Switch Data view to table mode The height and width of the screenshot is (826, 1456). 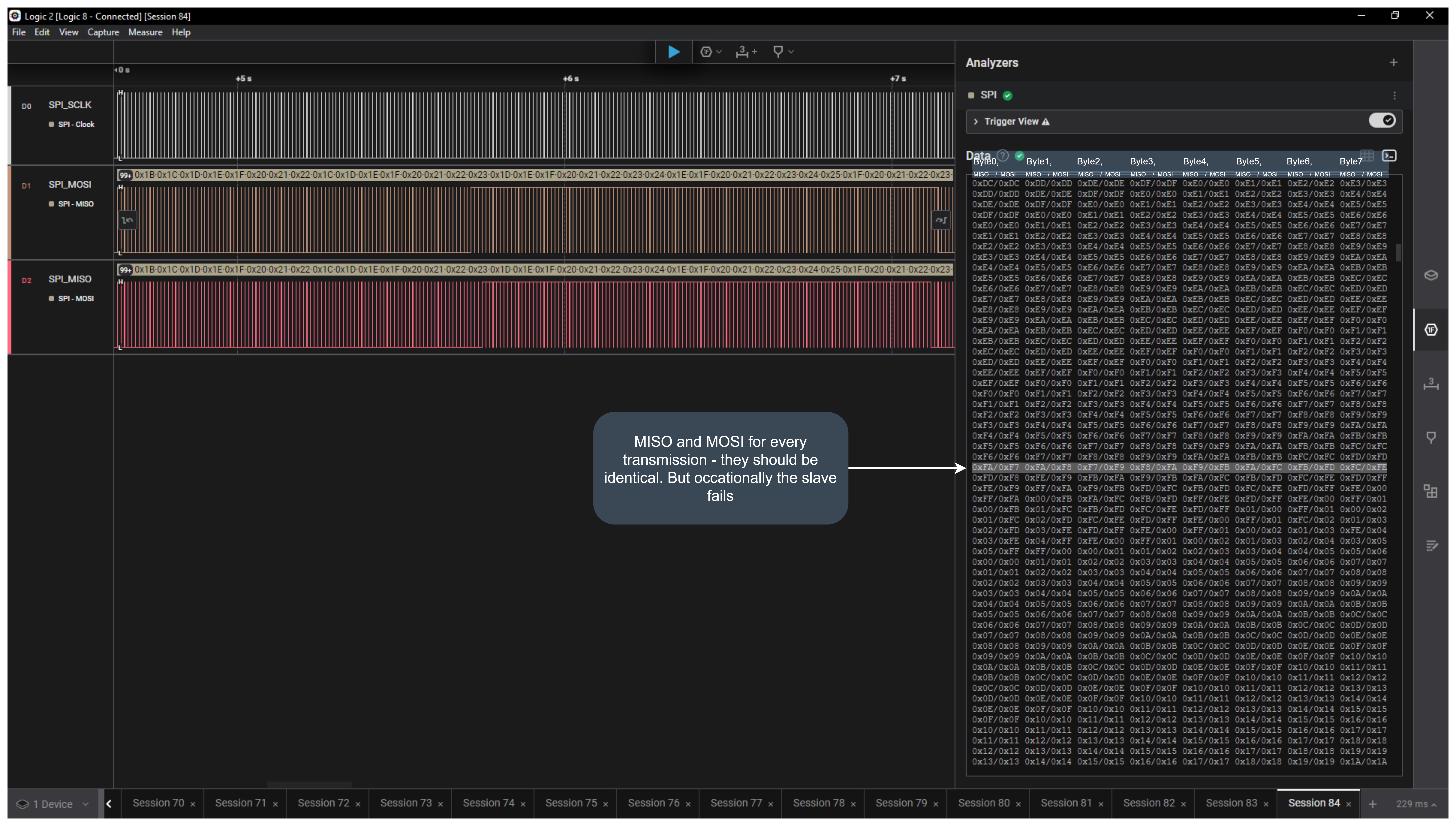click(x=1367, y=155)
